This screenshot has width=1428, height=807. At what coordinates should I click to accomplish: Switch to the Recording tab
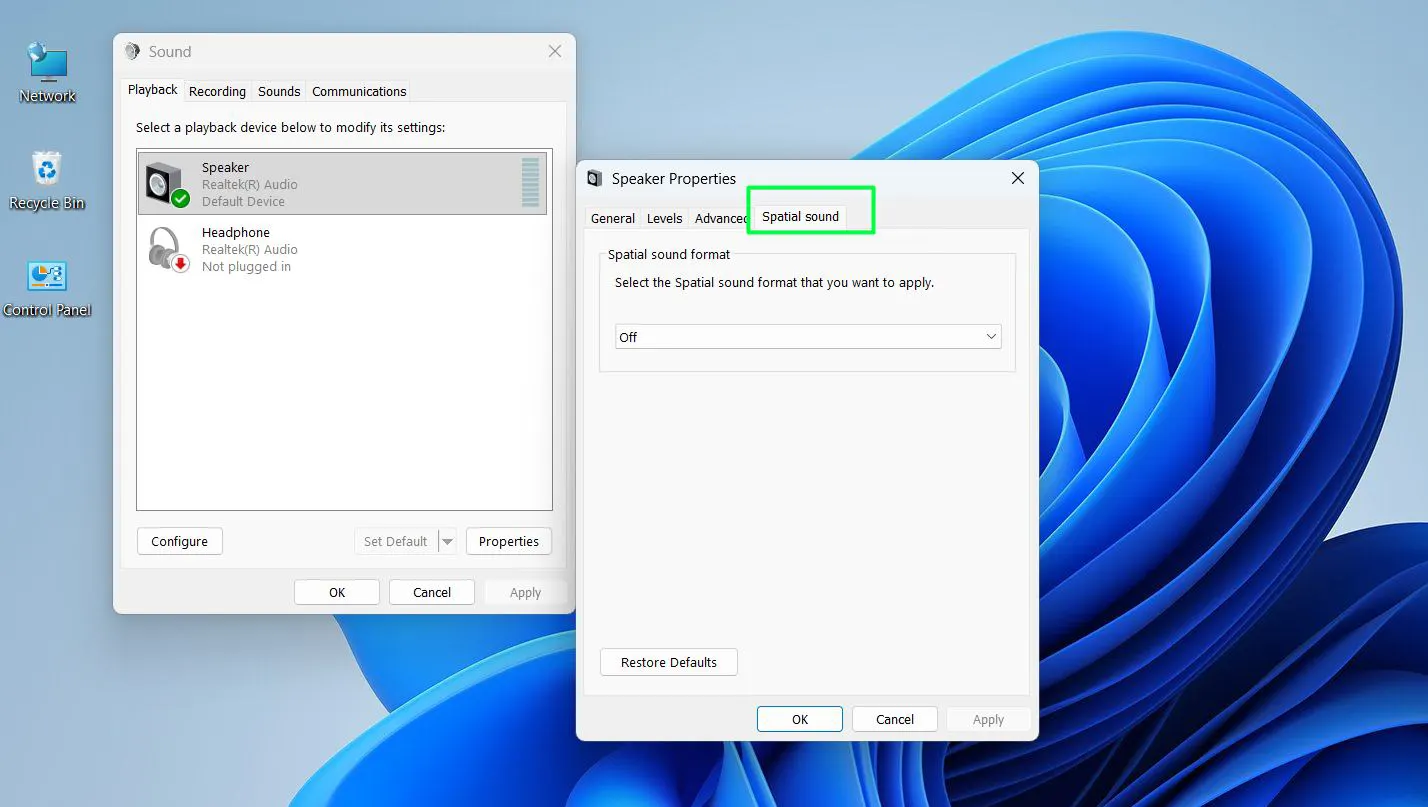click(x=217, y=91)
